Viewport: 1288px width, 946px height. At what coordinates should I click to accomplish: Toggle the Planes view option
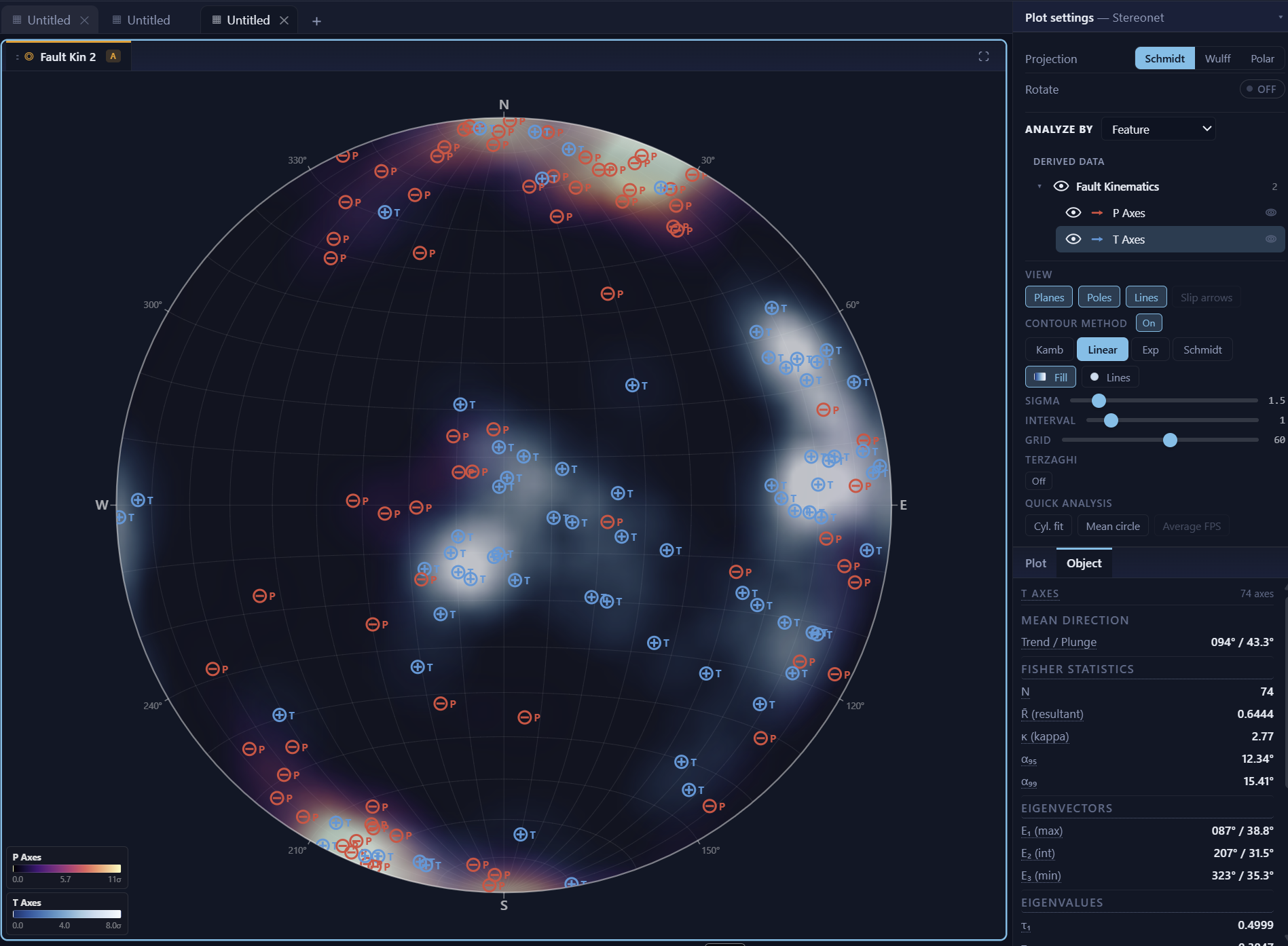(1049, 297)
